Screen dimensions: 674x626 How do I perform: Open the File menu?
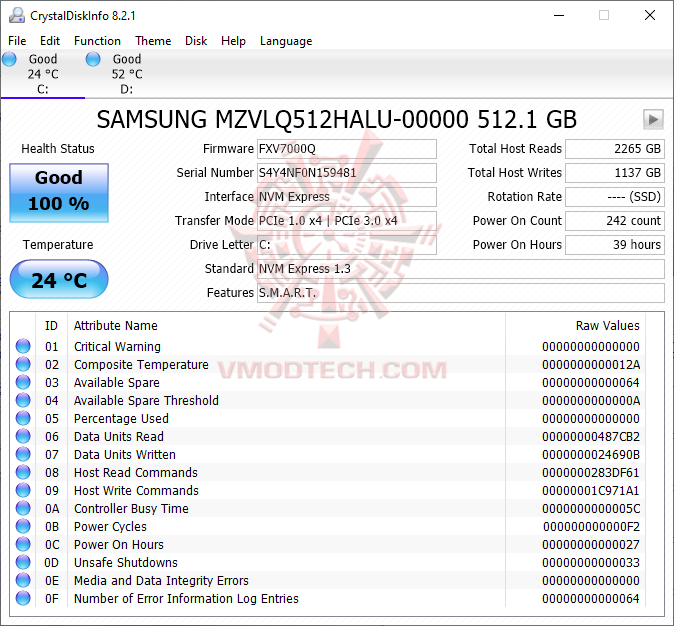pyautogui.click(x=17, y=41)
